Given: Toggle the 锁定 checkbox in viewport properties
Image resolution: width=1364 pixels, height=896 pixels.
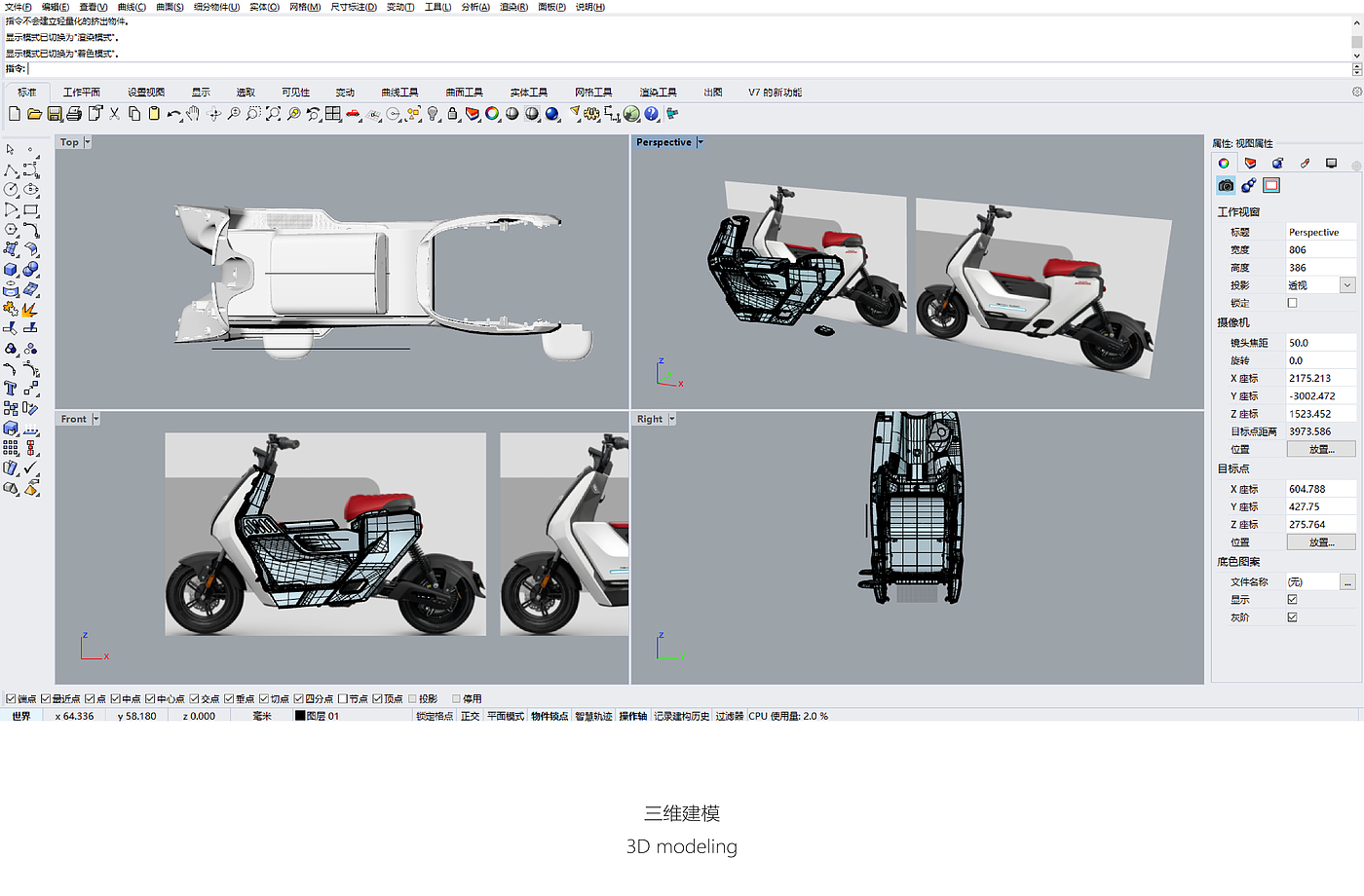Looking at the screenshot, I should coord(1292,303).
